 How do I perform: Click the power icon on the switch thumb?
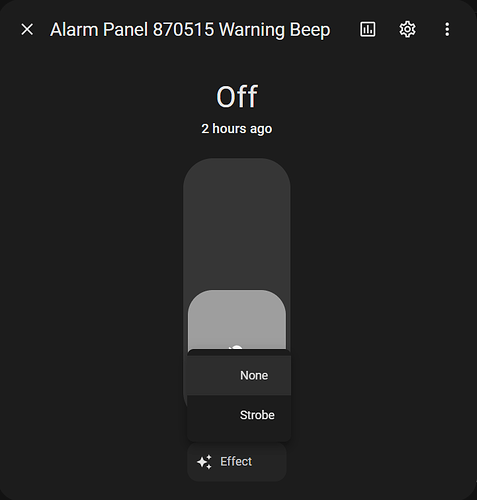click(x=237, y=348)
